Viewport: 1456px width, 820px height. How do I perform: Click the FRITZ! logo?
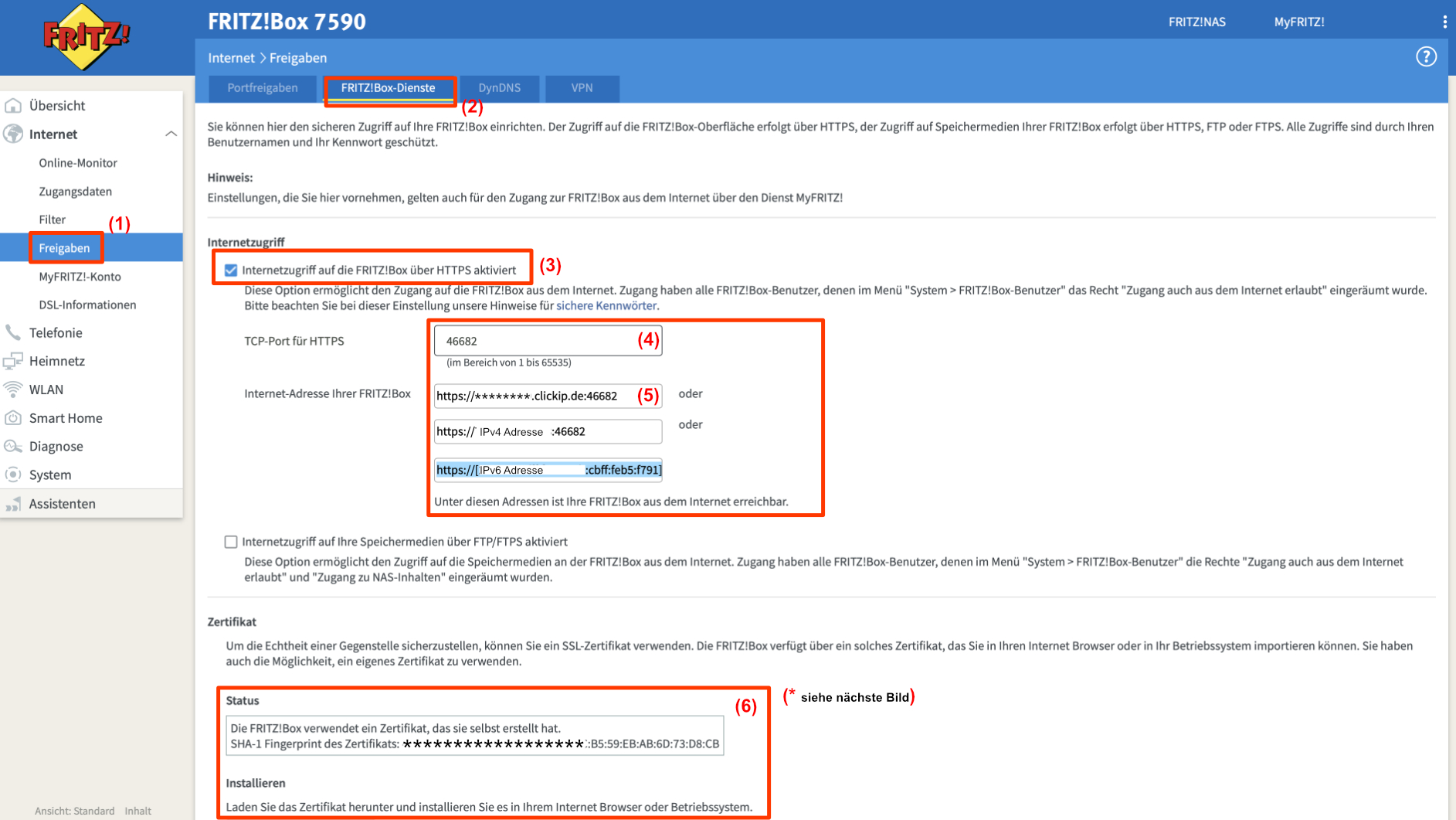coord(86,36)
